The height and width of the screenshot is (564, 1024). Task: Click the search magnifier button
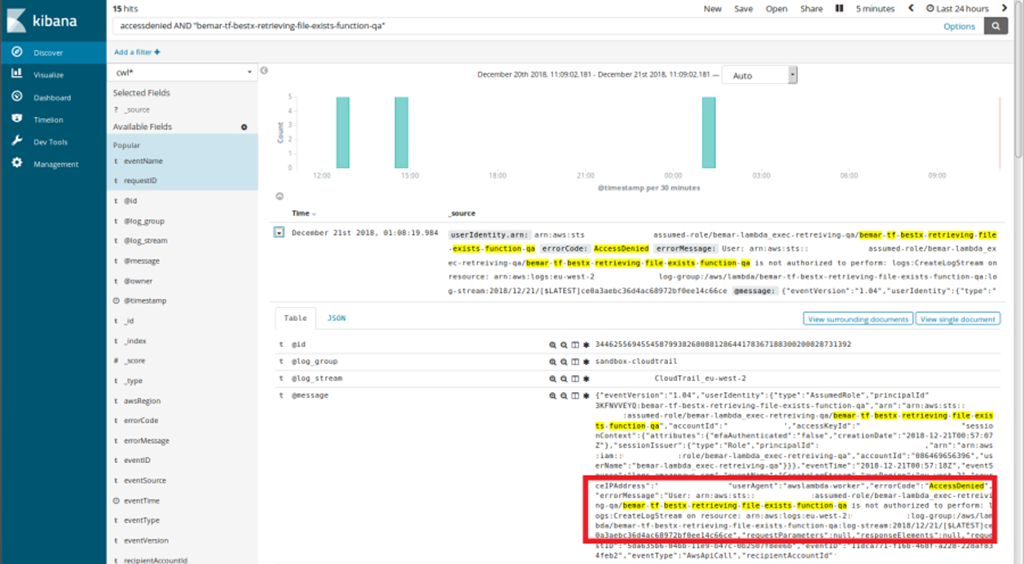996,26
